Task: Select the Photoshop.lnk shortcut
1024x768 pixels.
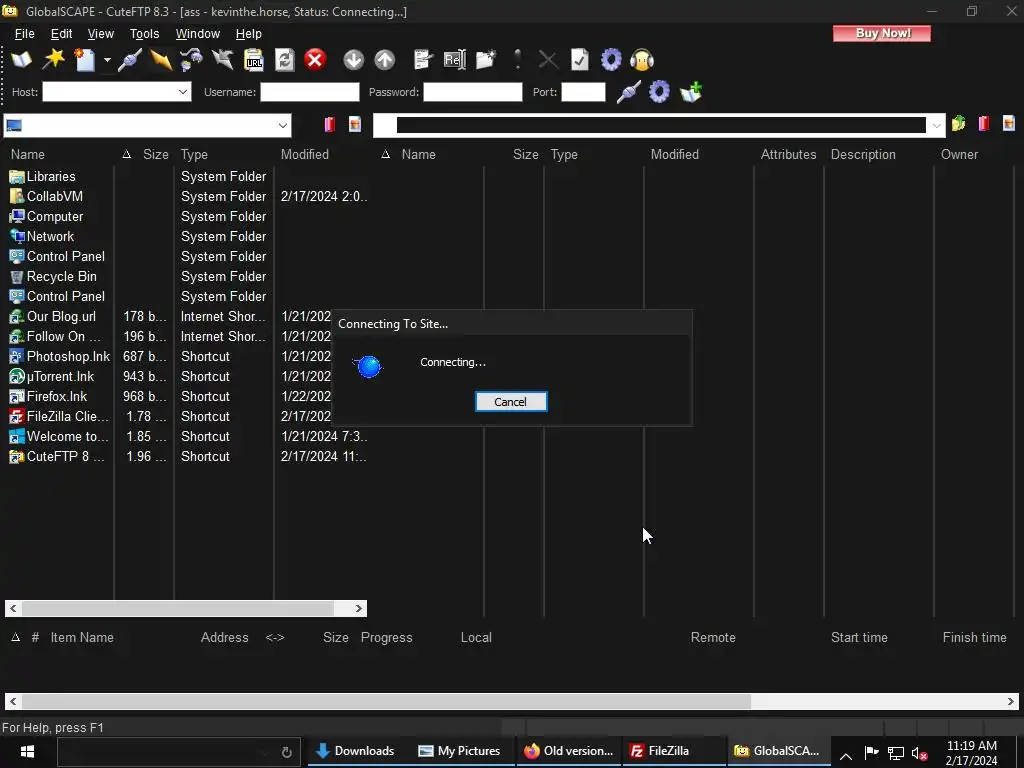Action: (68, 357)
